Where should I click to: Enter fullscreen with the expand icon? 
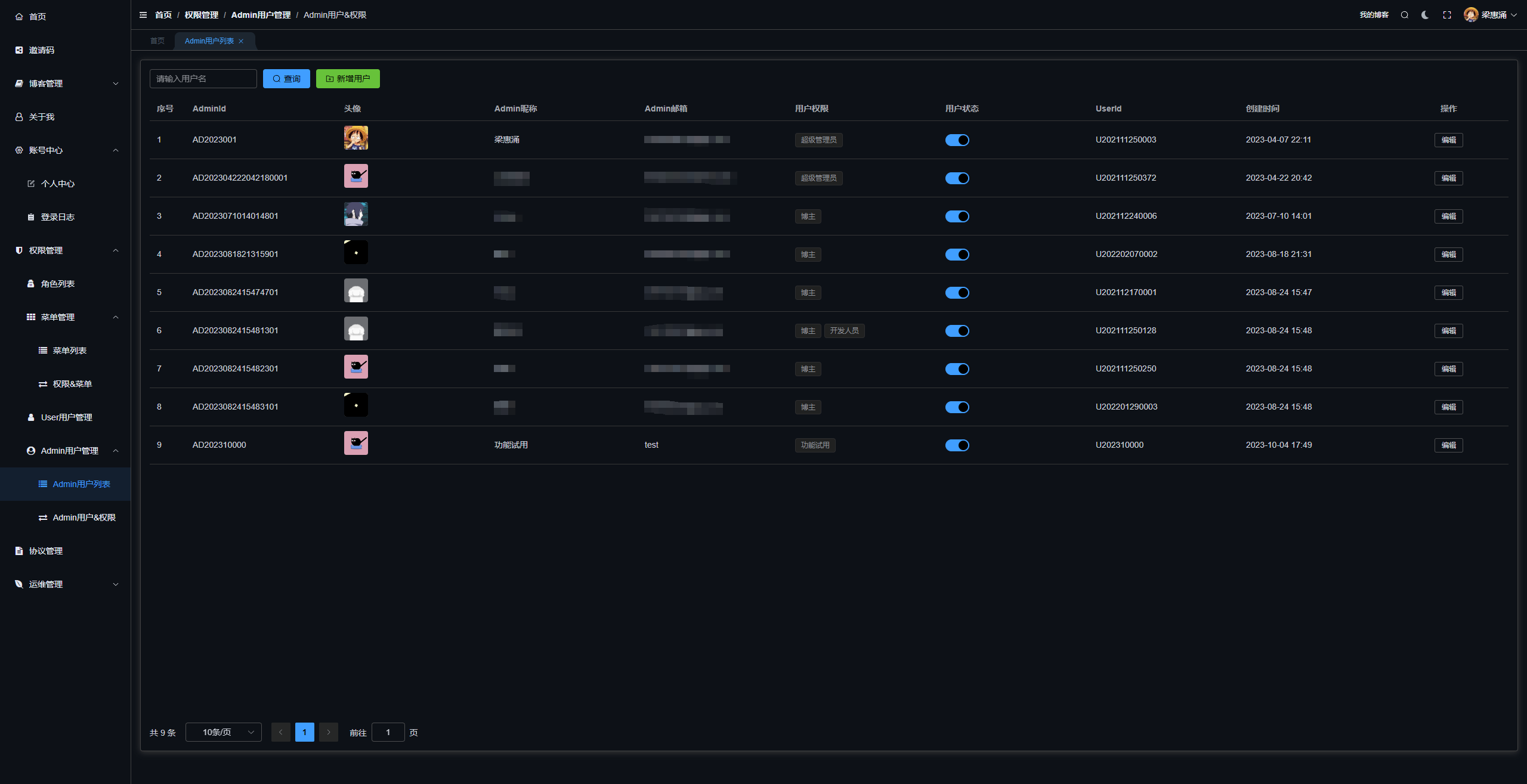tap(1447, 15)
